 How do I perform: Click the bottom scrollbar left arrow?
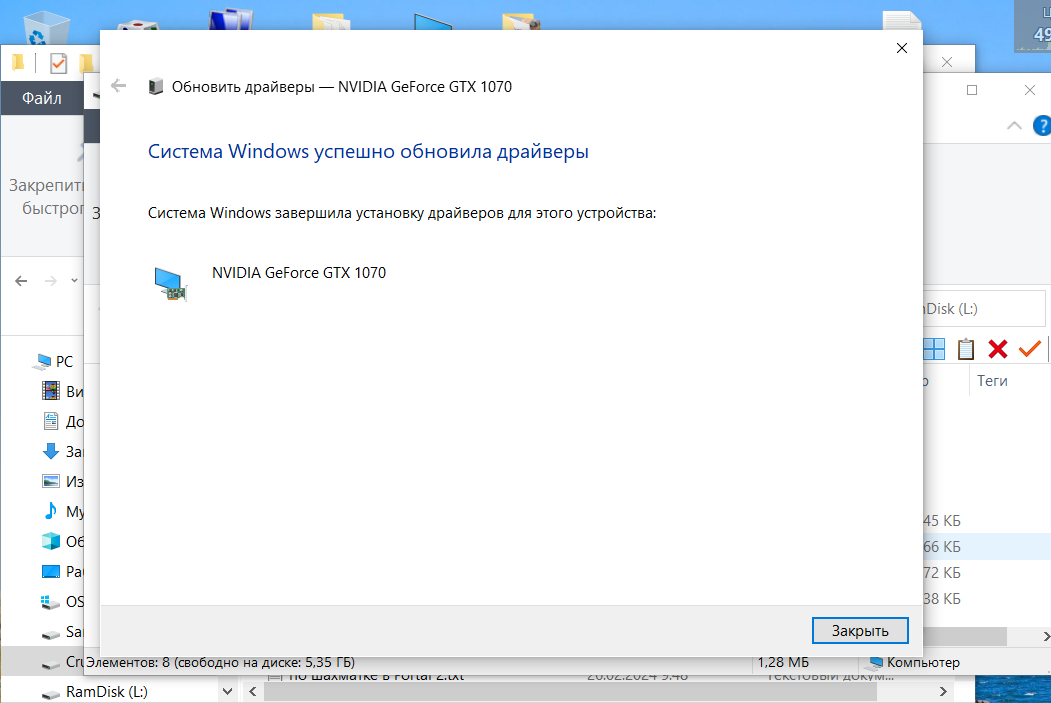tap(253, 691)
